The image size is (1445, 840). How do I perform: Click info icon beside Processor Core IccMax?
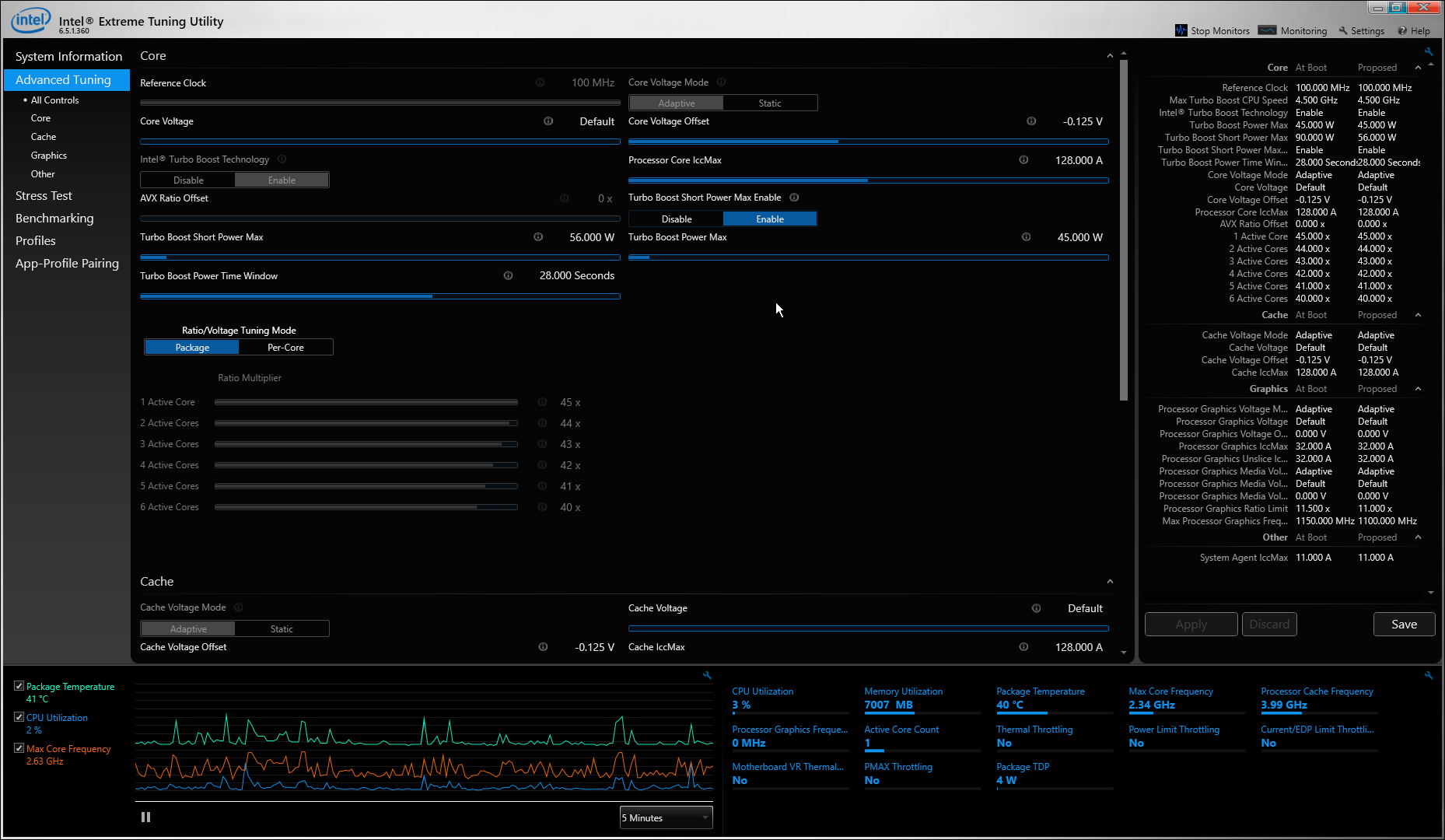pos(1023,160)
